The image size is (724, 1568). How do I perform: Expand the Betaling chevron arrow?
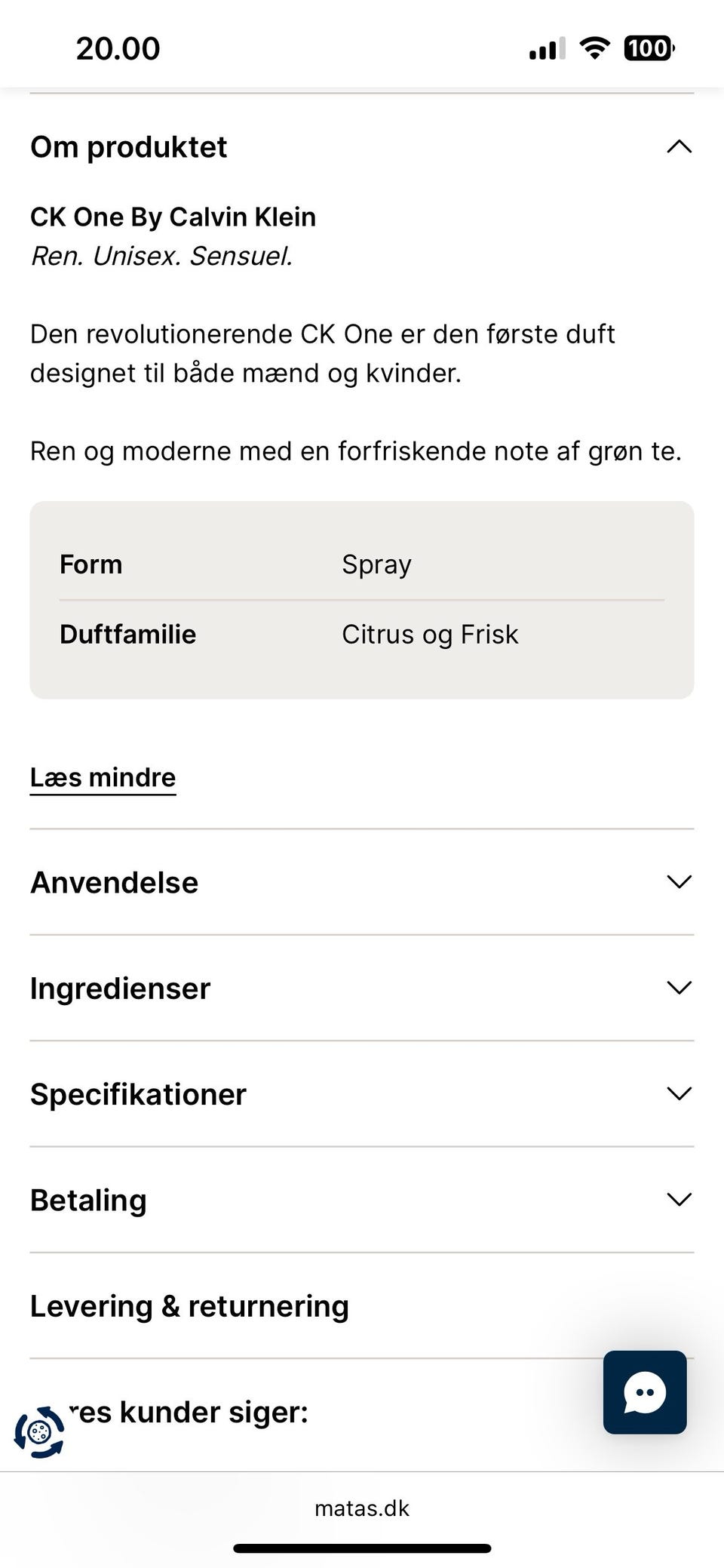pos(679,1199)
